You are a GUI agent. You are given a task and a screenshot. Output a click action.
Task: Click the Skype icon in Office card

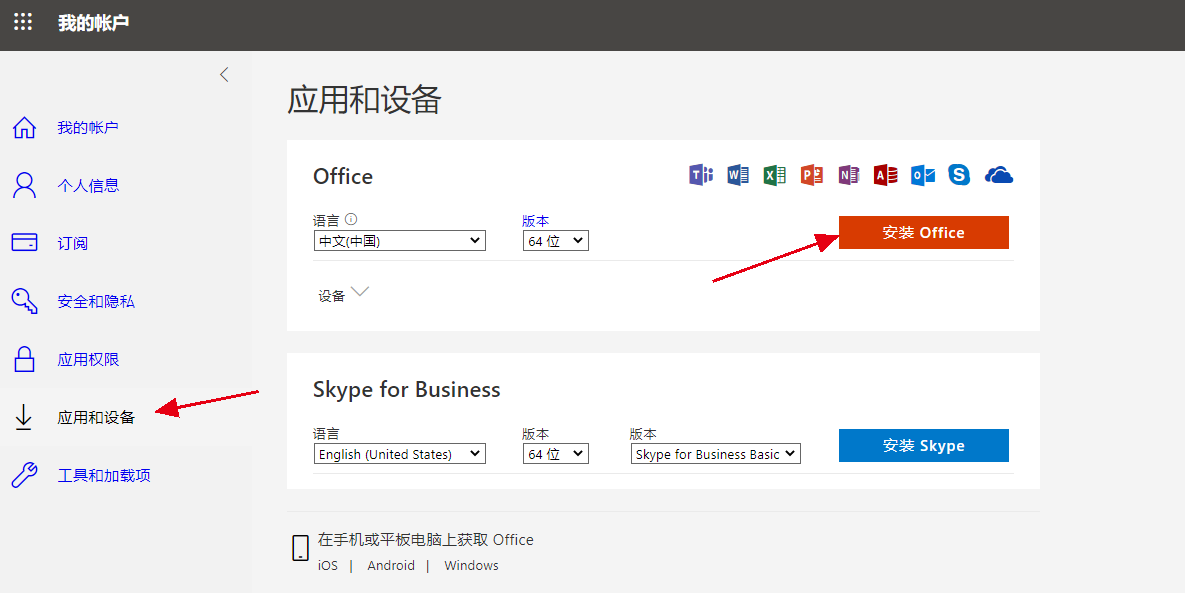click(959, 175)
